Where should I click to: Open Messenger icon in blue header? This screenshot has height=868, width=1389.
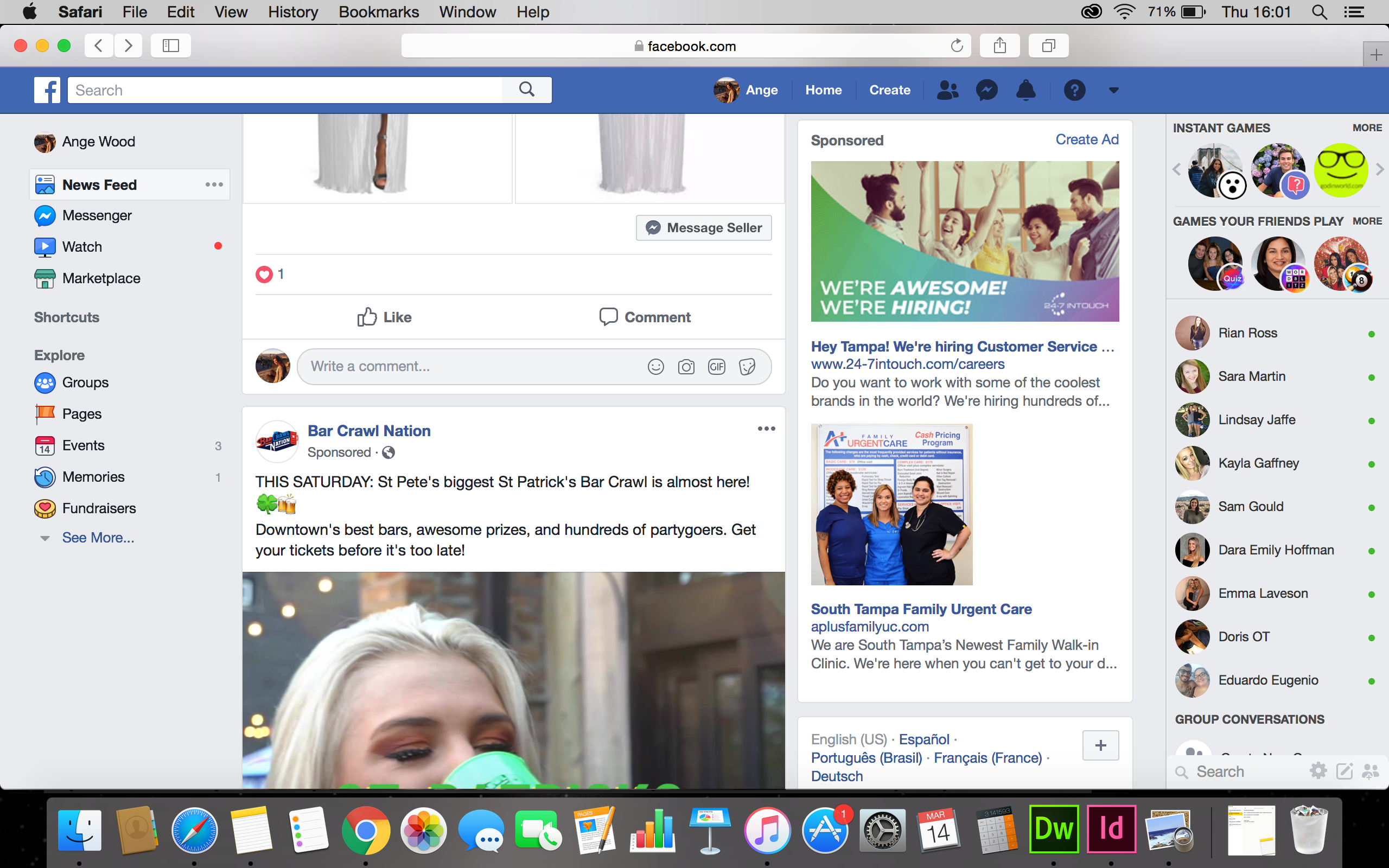986,90
